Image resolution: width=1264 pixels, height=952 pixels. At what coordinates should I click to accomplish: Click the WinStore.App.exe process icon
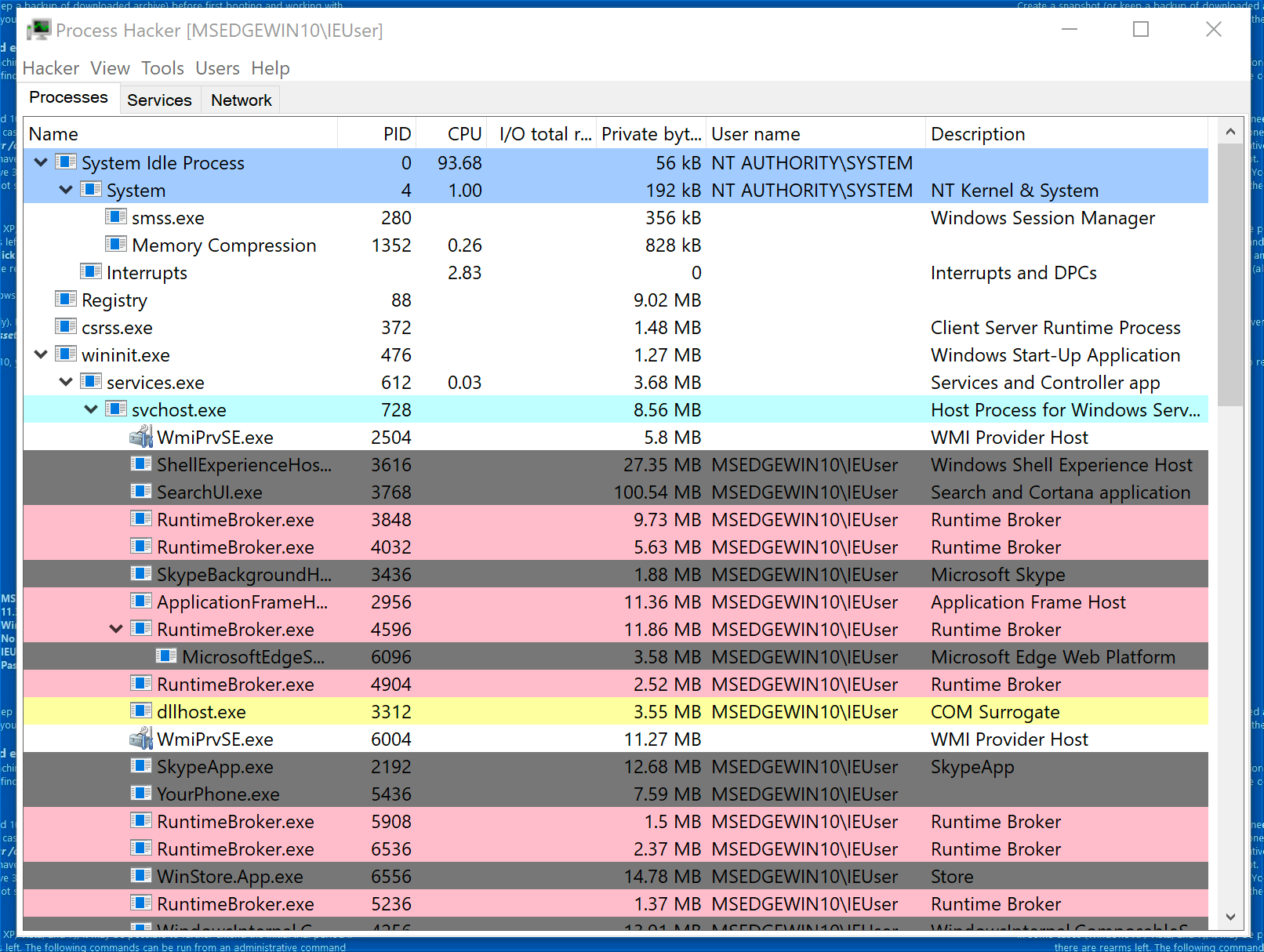pos(141,875)
